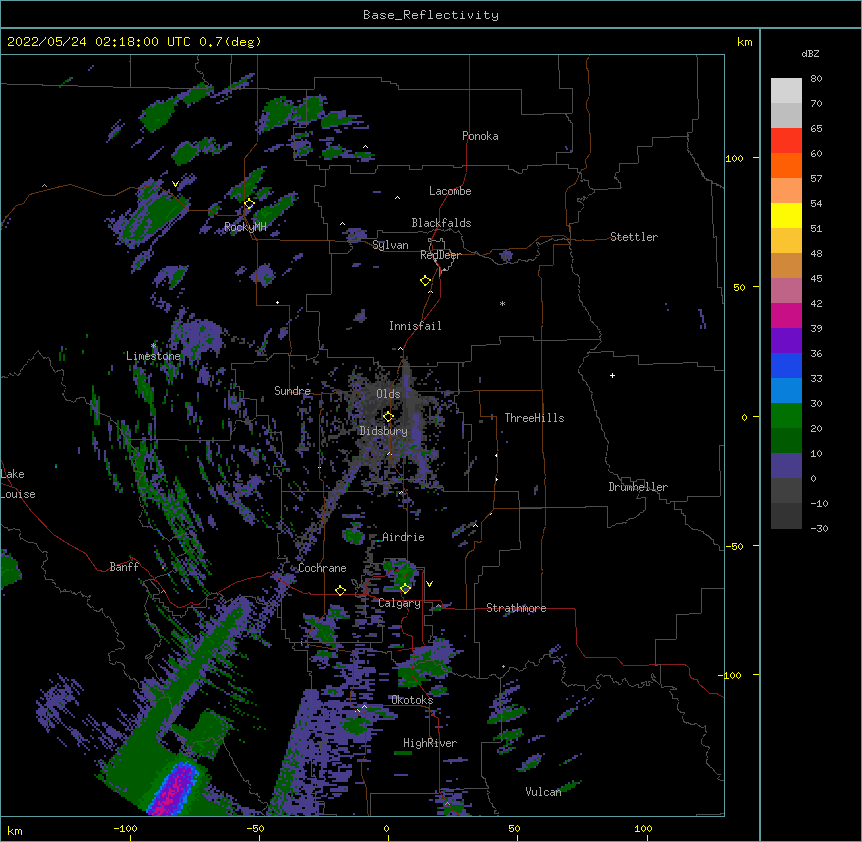Click the Lake Louise label

pos(18,484)
